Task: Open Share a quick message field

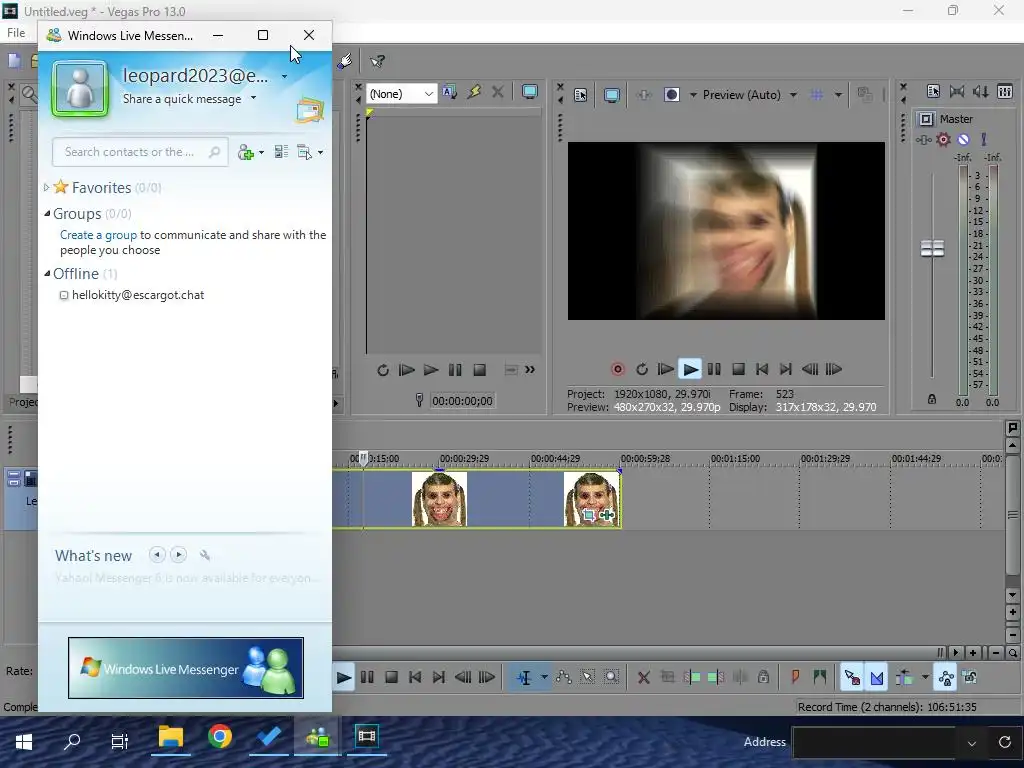Action: pyautogui.click(x=189, y=99)
